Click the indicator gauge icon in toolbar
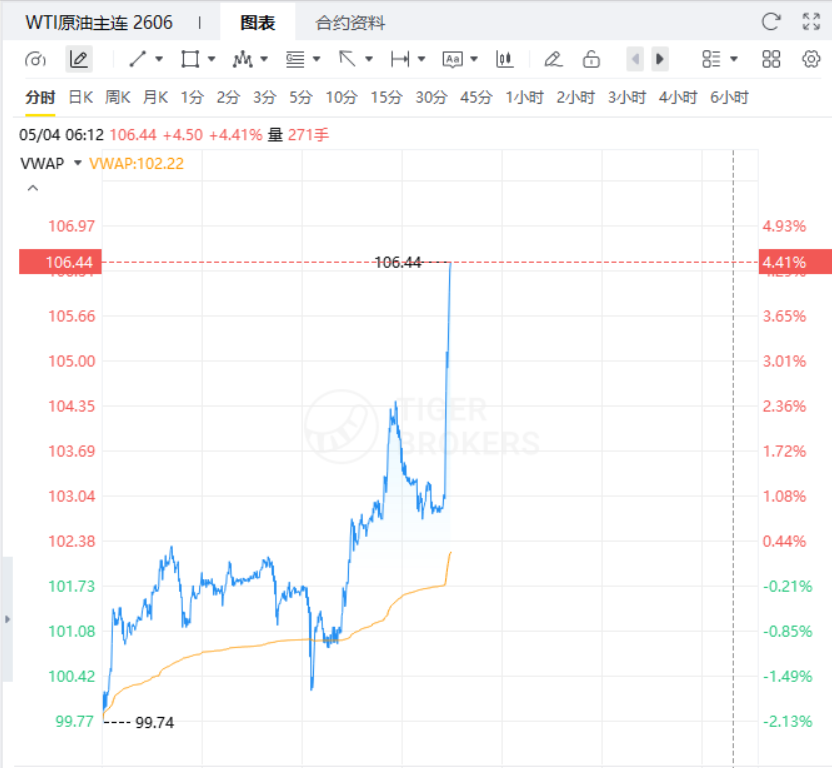 tap(36, 59)
